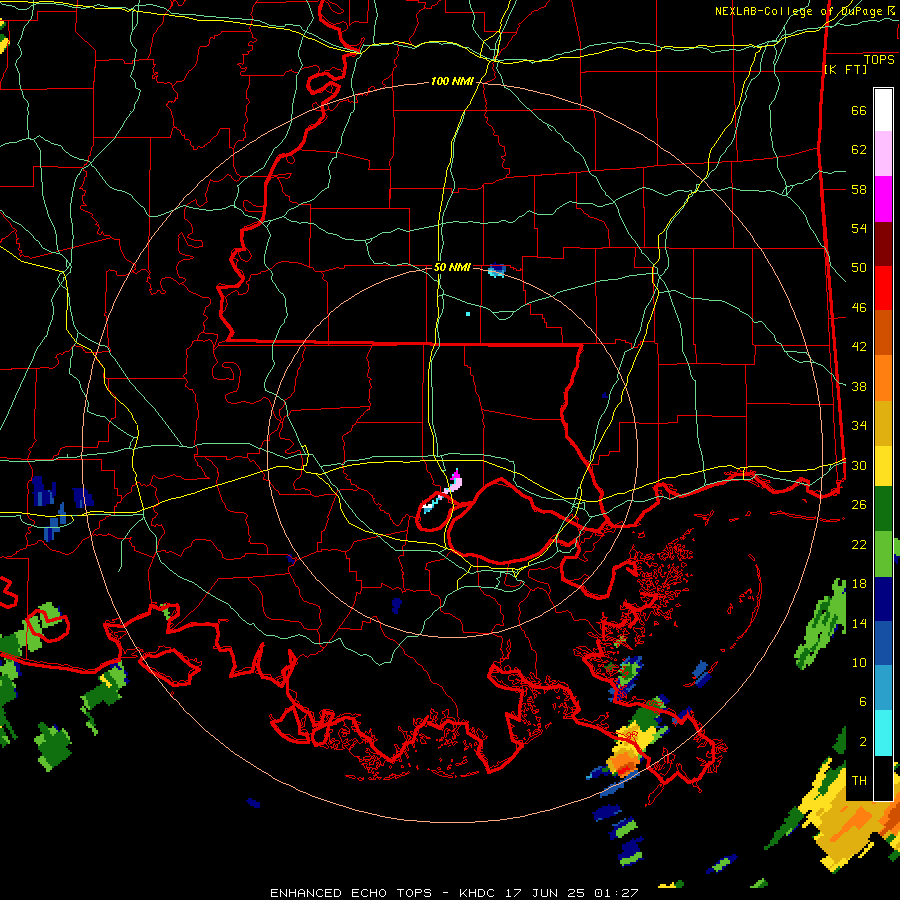Click the 18 value on the scale

coord(859,584)
